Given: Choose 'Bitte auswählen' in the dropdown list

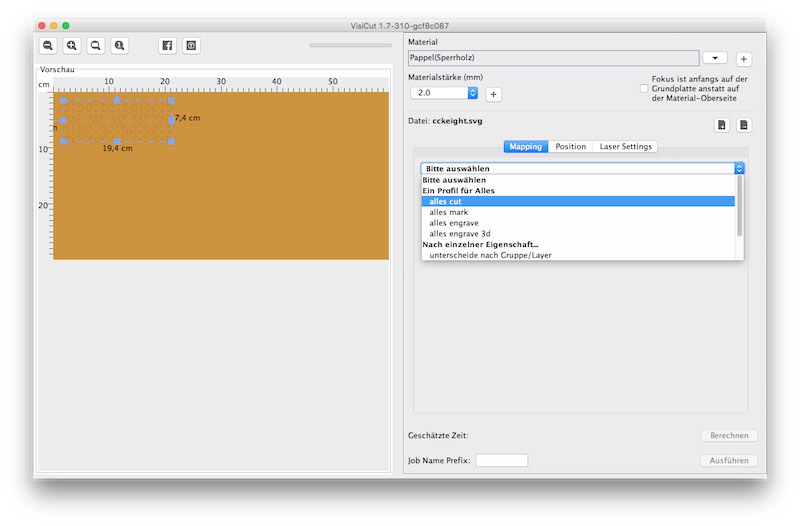Looking at the screenshot, I should coord(578,180).
